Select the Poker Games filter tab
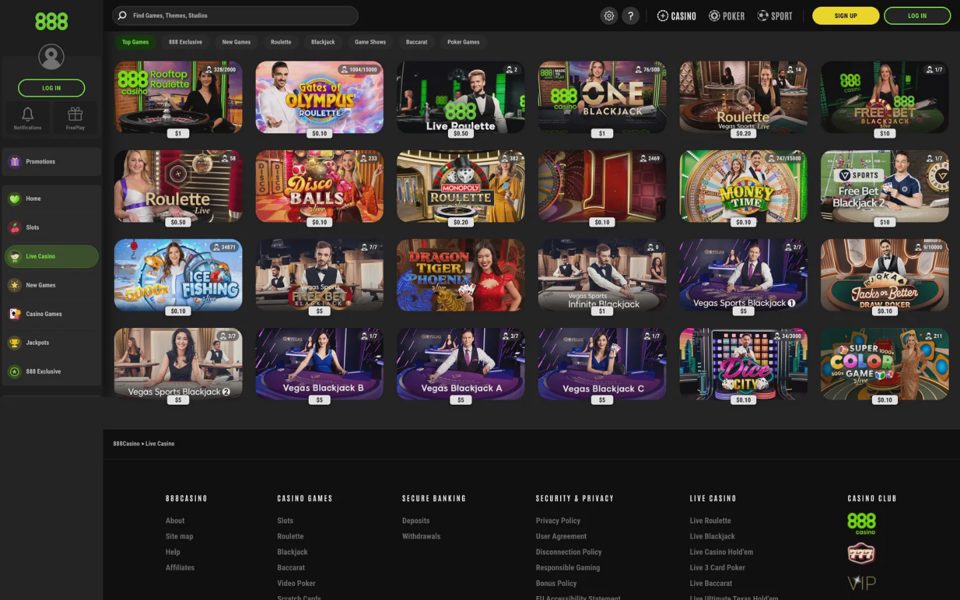 coord(463,42)
